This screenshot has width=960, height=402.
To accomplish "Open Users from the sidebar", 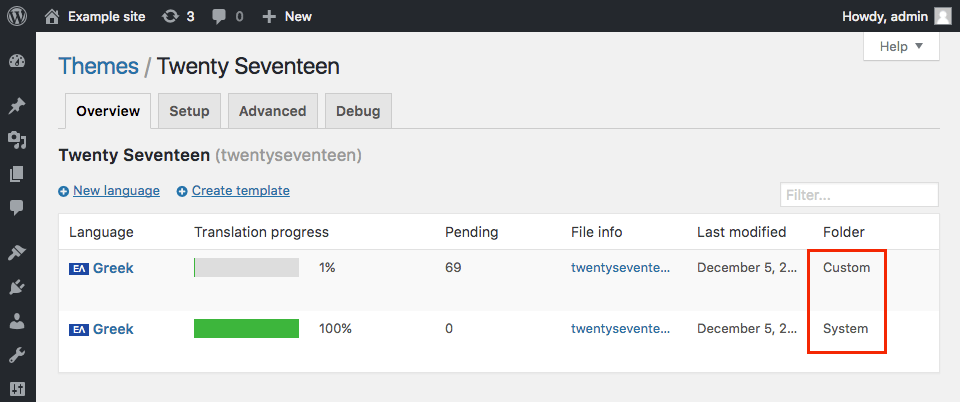I will (x=17, y=321).
